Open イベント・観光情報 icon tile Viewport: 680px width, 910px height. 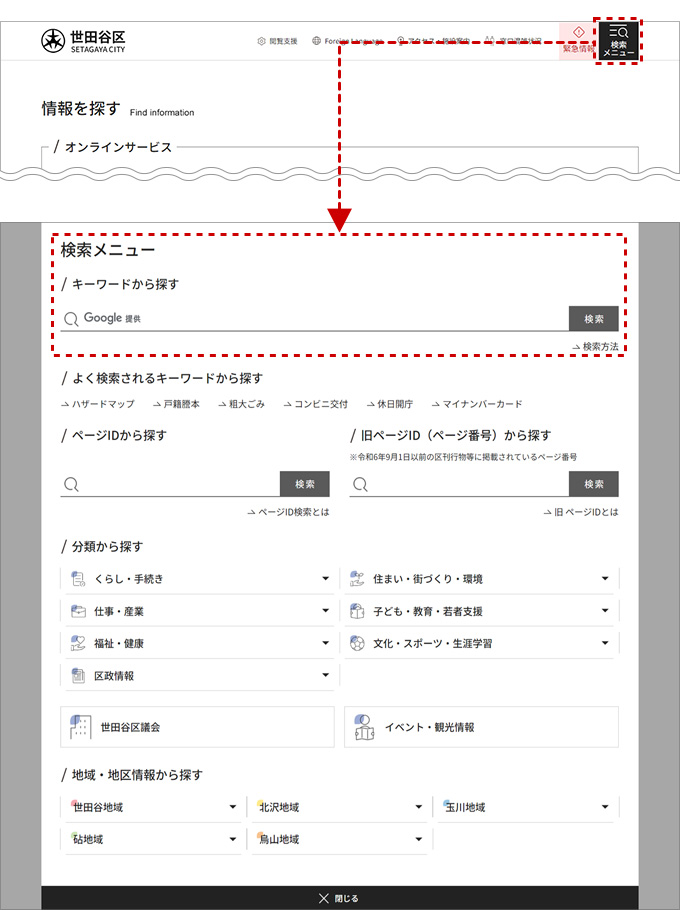coord(364,727)
